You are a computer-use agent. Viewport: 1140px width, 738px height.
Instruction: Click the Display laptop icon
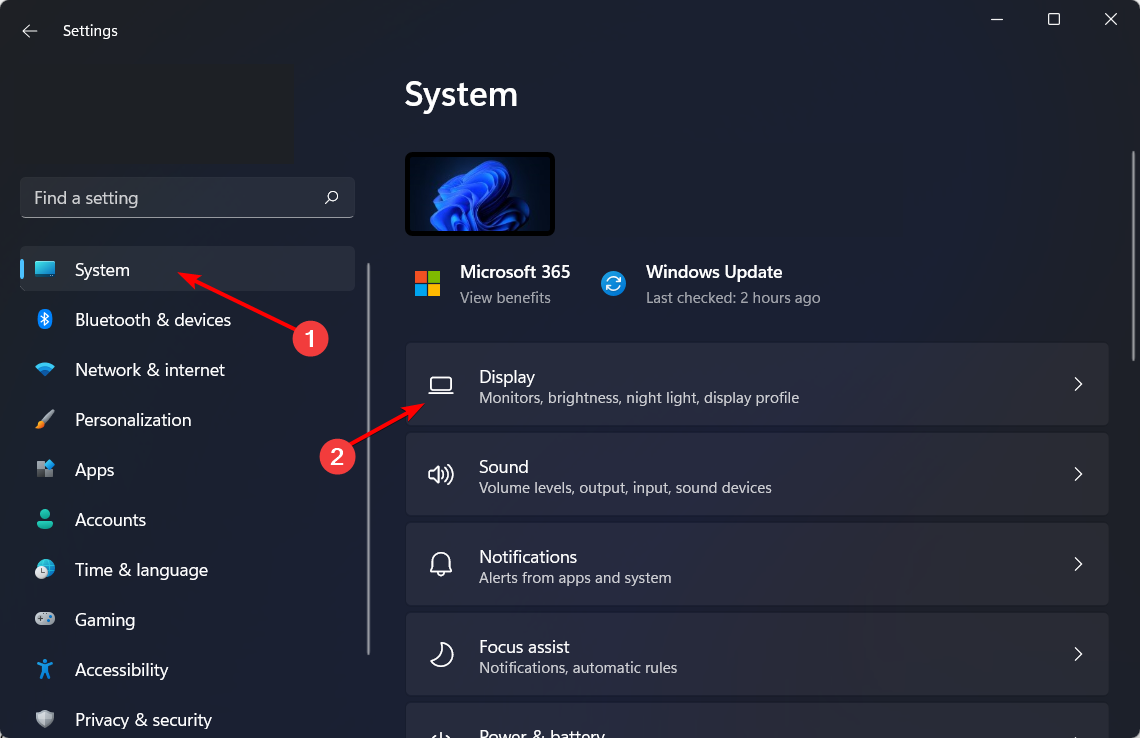pos(441,385)
